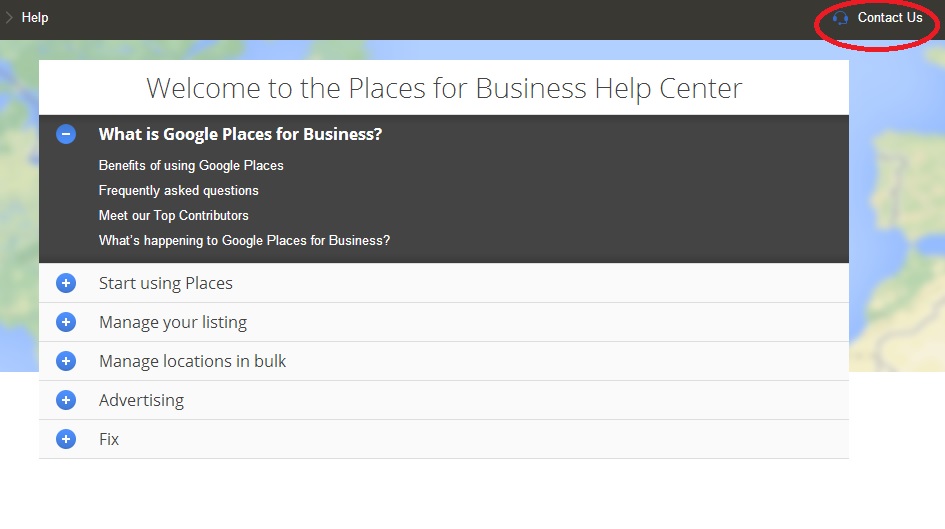Screen dimensions: 945x529
Task: Expand the Manage your listing section
Action: click(x=173, y=322)
